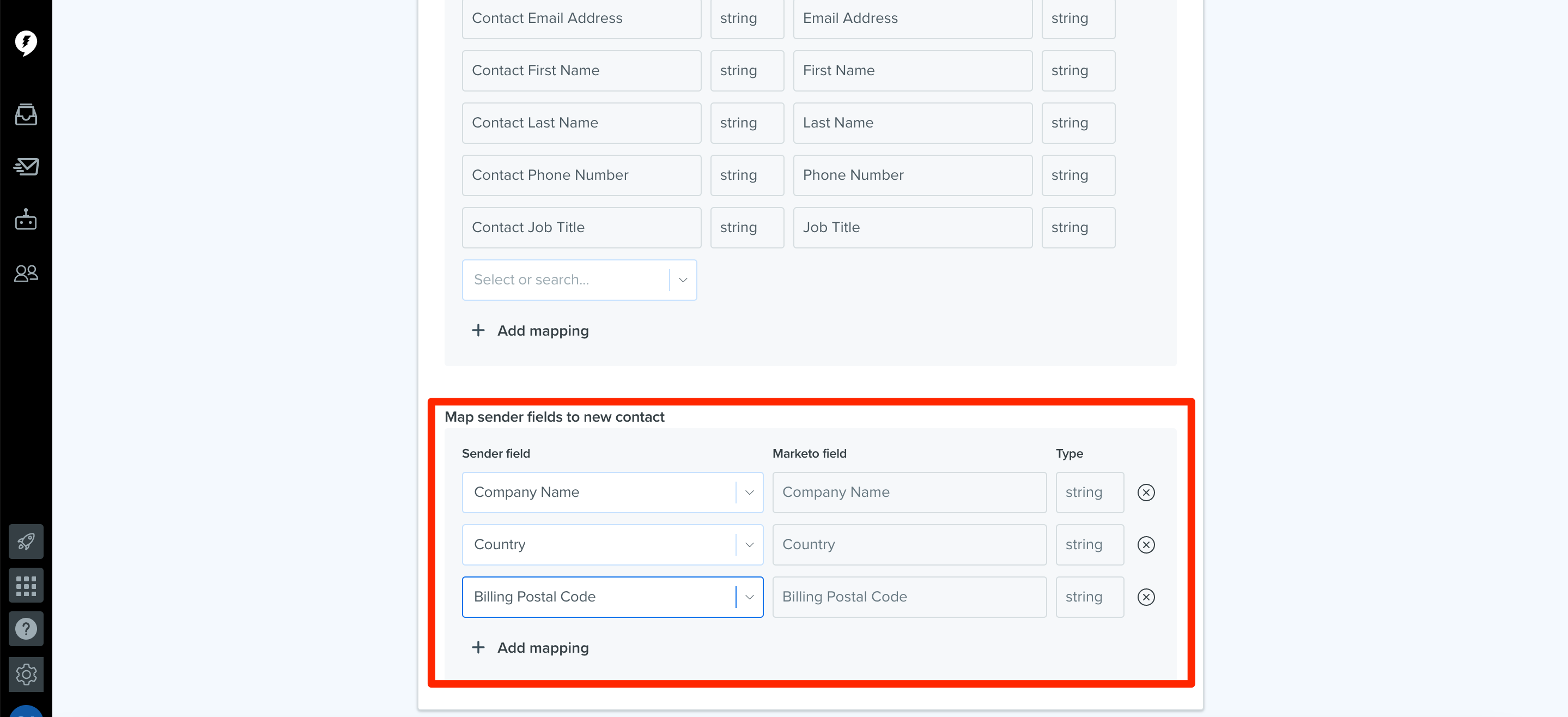1568x717 pixels.
Task: Click the Billing Postal Code Marketo field
Action: coord(909,597)
